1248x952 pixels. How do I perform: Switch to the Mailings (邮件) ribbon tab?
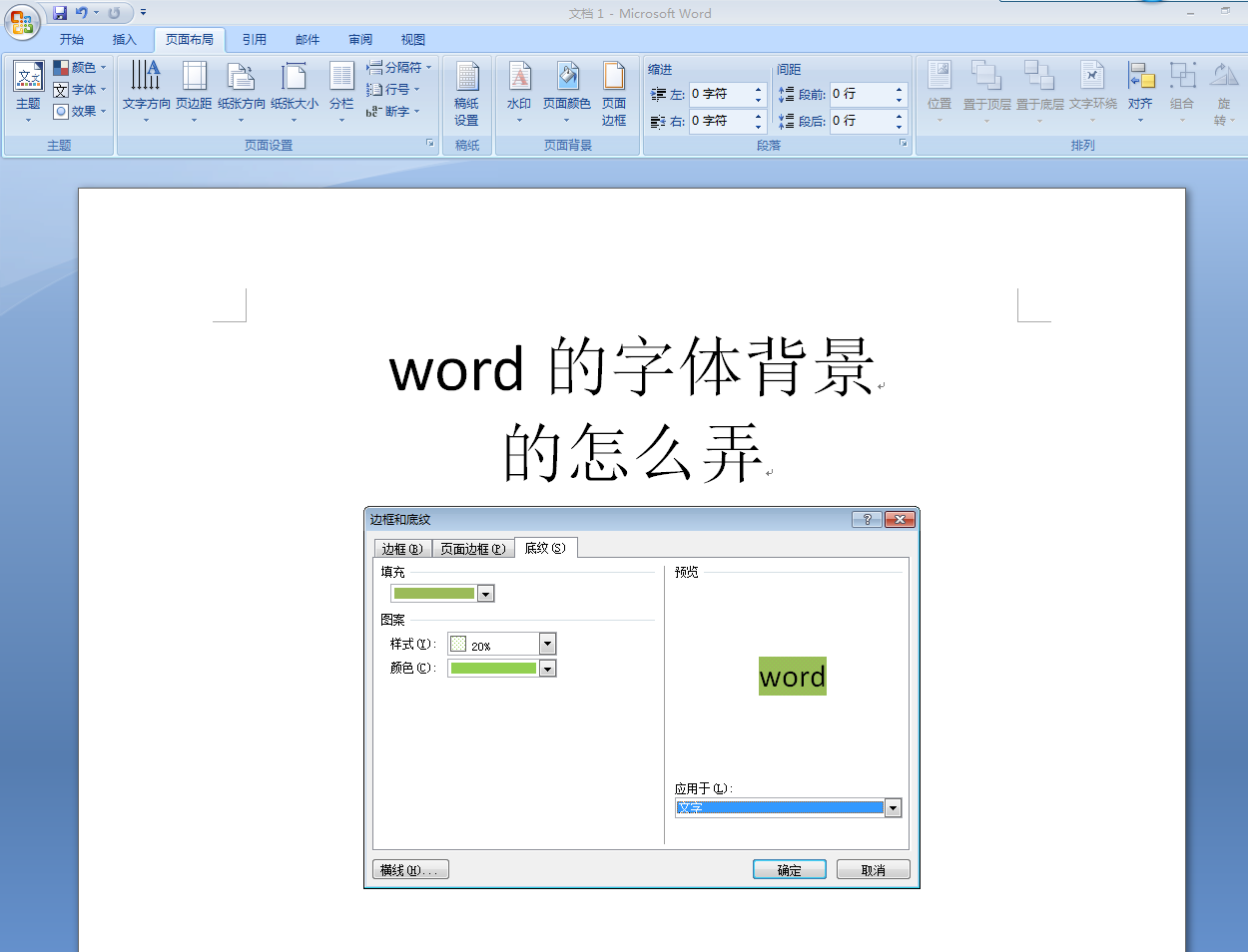[308, 40]
